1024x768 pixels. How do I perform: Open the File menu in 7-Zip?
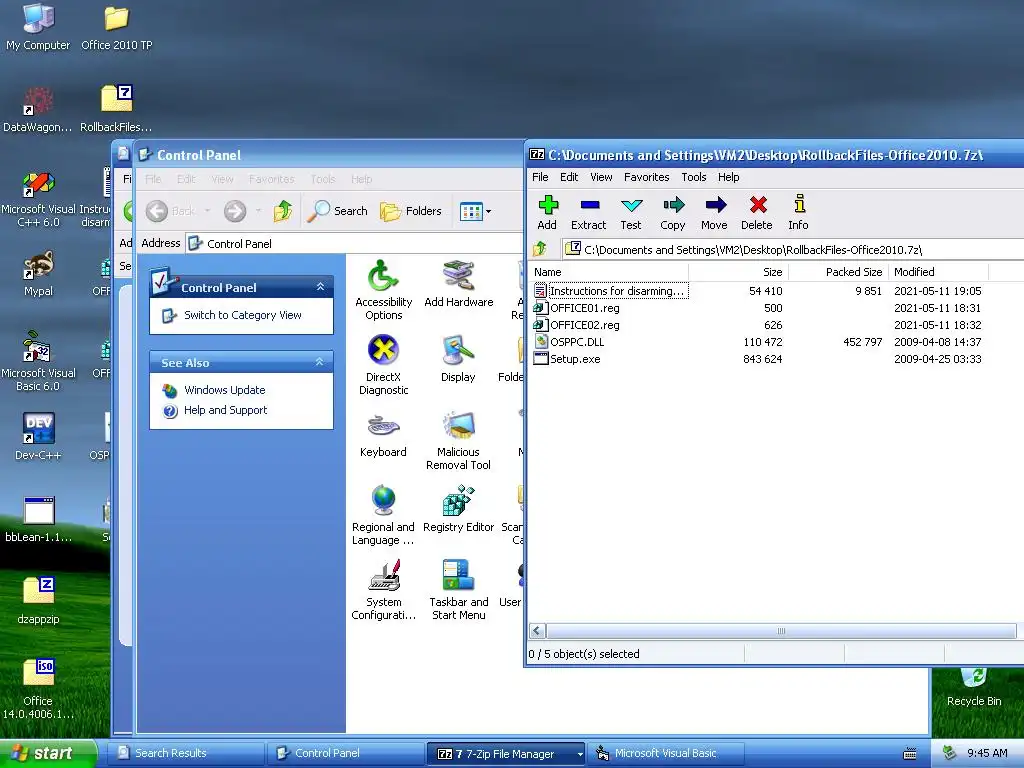[540, 177]
